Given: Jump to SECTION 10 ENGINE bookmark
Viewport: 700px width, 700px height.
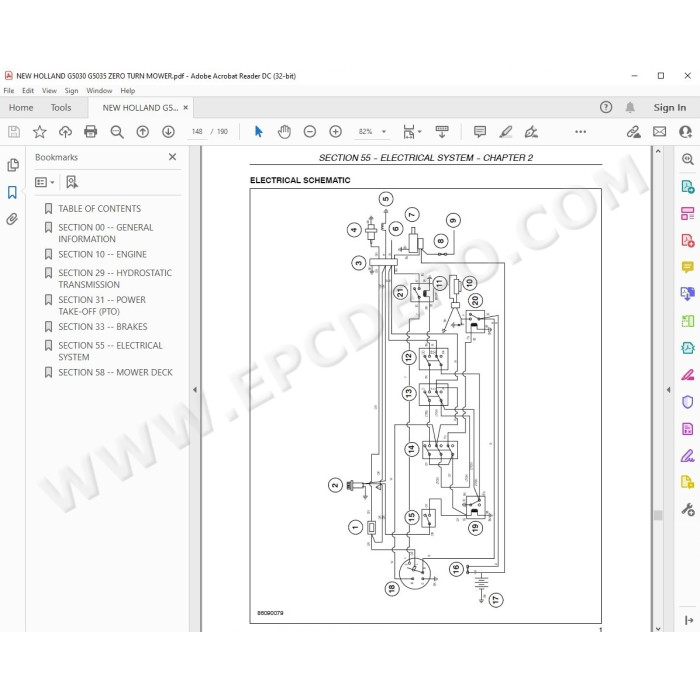Looking at the screenshot, I should (x=102, y=254).
